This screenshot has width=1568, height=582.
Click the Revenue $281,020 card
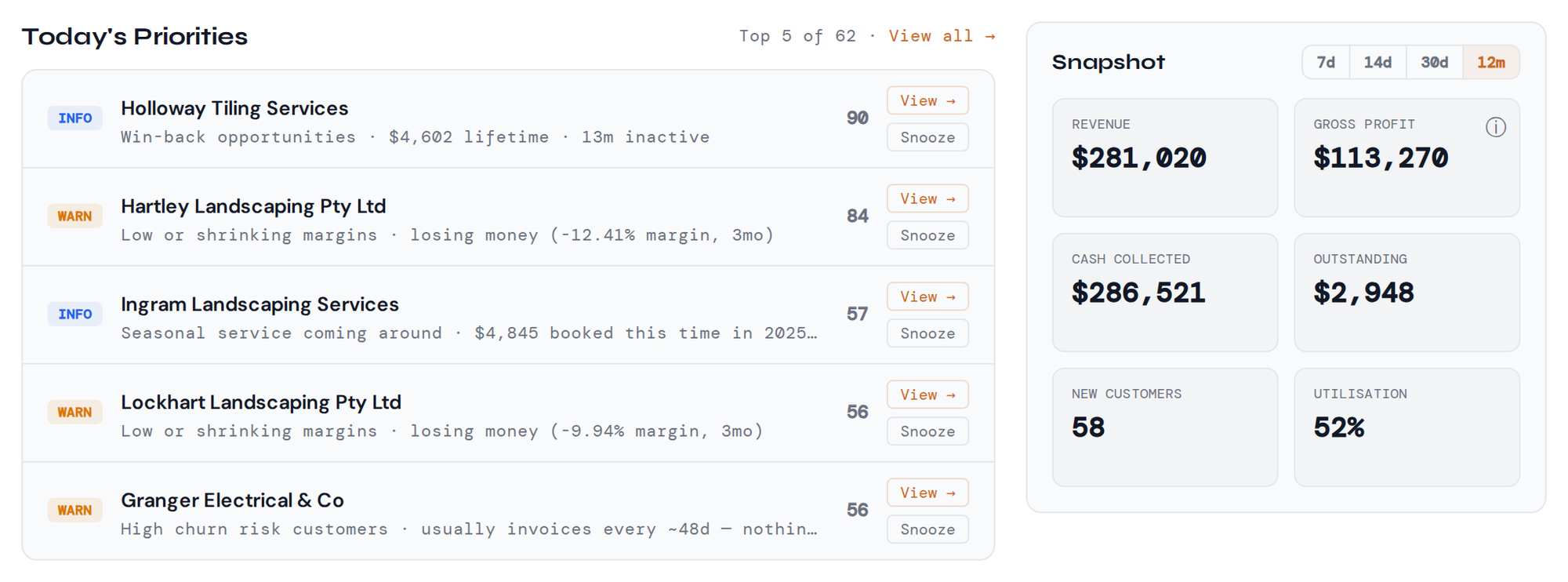tap(1164, 158)
